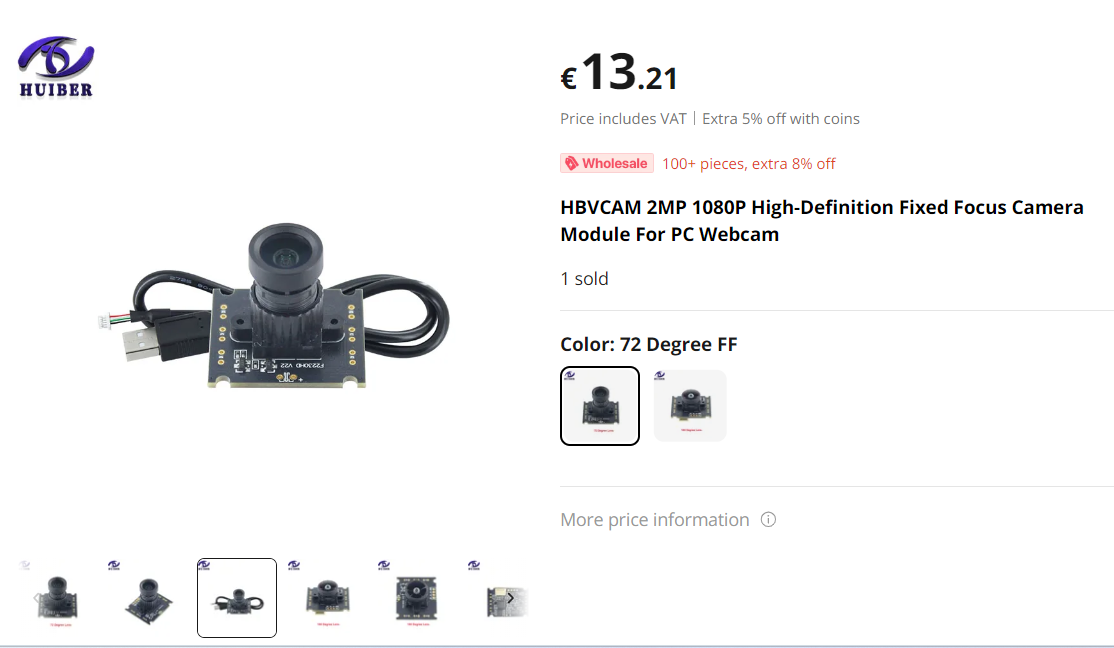Screen dimensions: 1114x648
Task: Click the faded previous arrow on thumbnail strip
Action: 38,598
